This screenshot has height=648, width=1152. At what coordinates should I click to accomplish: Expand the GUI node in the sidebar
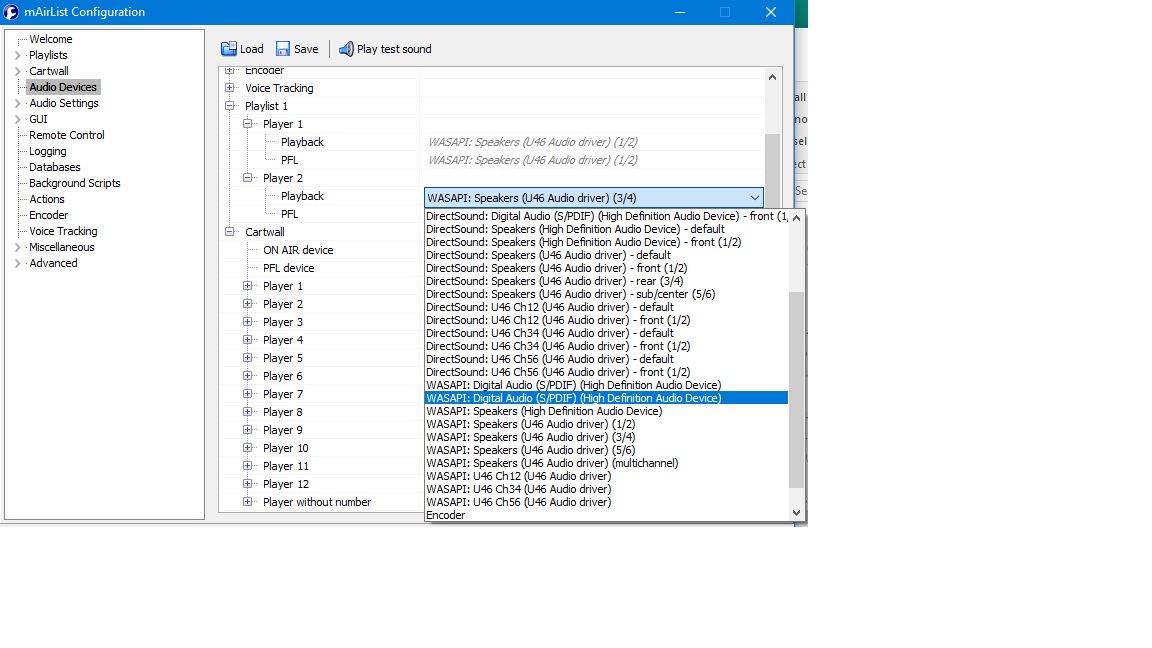(18, 119)
